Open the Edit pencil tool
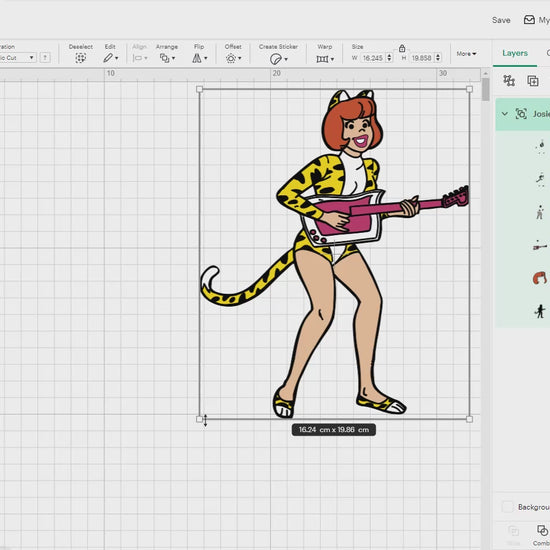This screenshot has width=550, height=550. (x=108, y=58)
